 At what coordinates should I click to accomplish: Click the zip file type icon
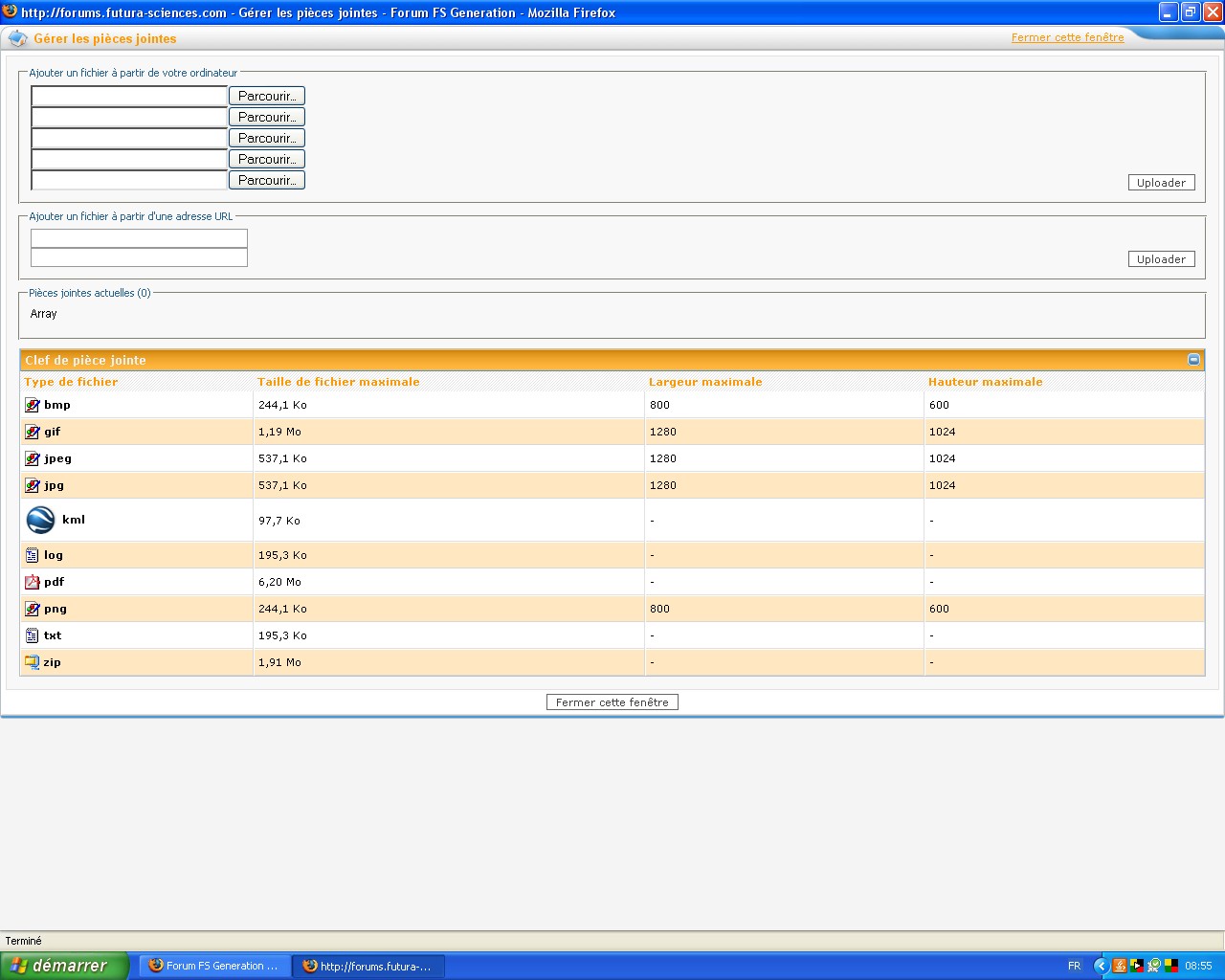(32, 662)
